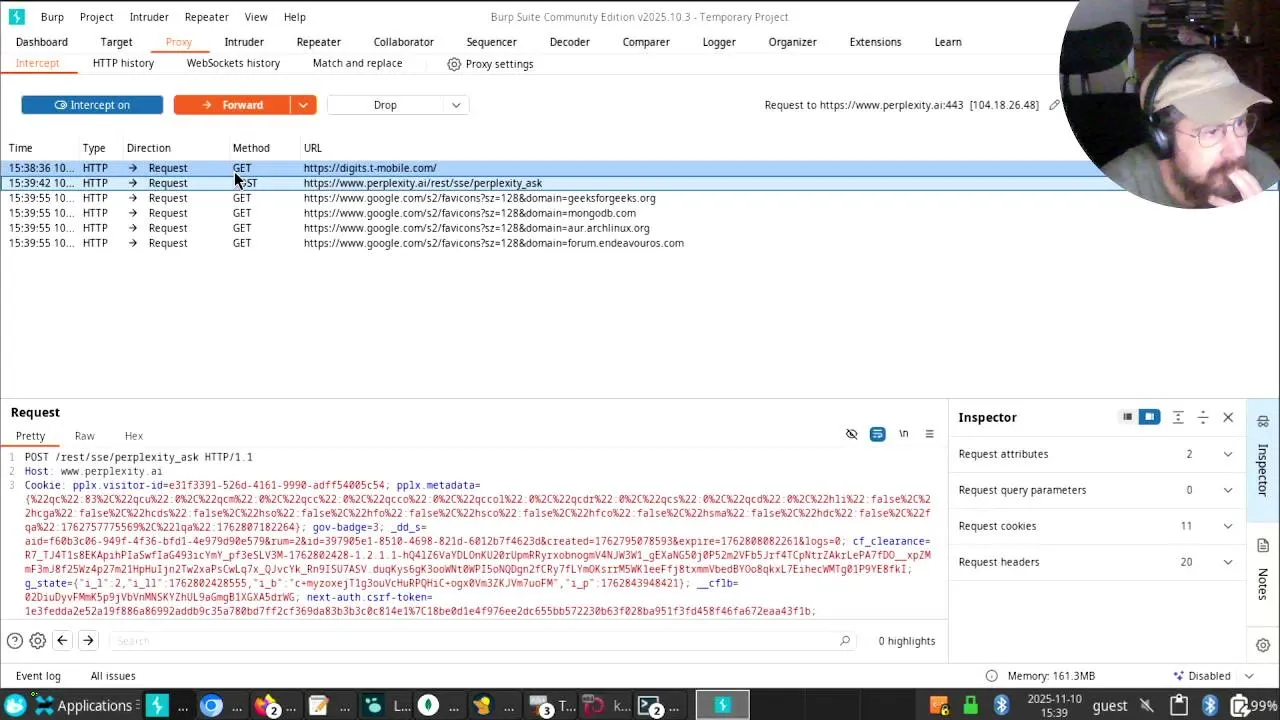This screenshot has width=1280, height=720.
Task: Click the sidebar settings gear icon
Action: tap(1263, 645)
